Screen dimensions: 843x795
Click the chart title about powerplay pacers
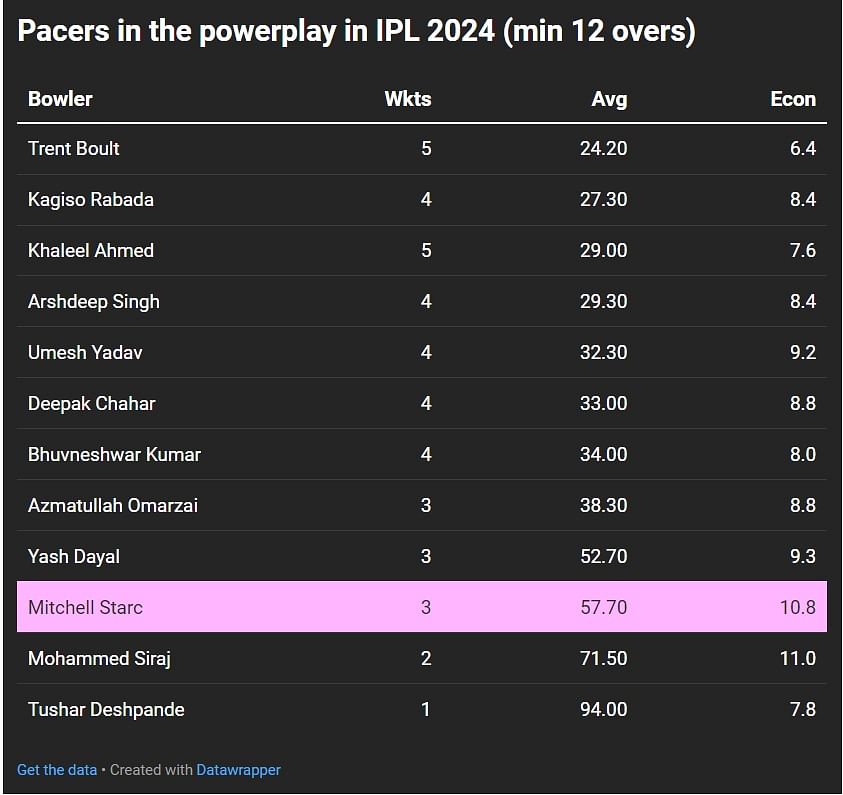tap(356, 31)
